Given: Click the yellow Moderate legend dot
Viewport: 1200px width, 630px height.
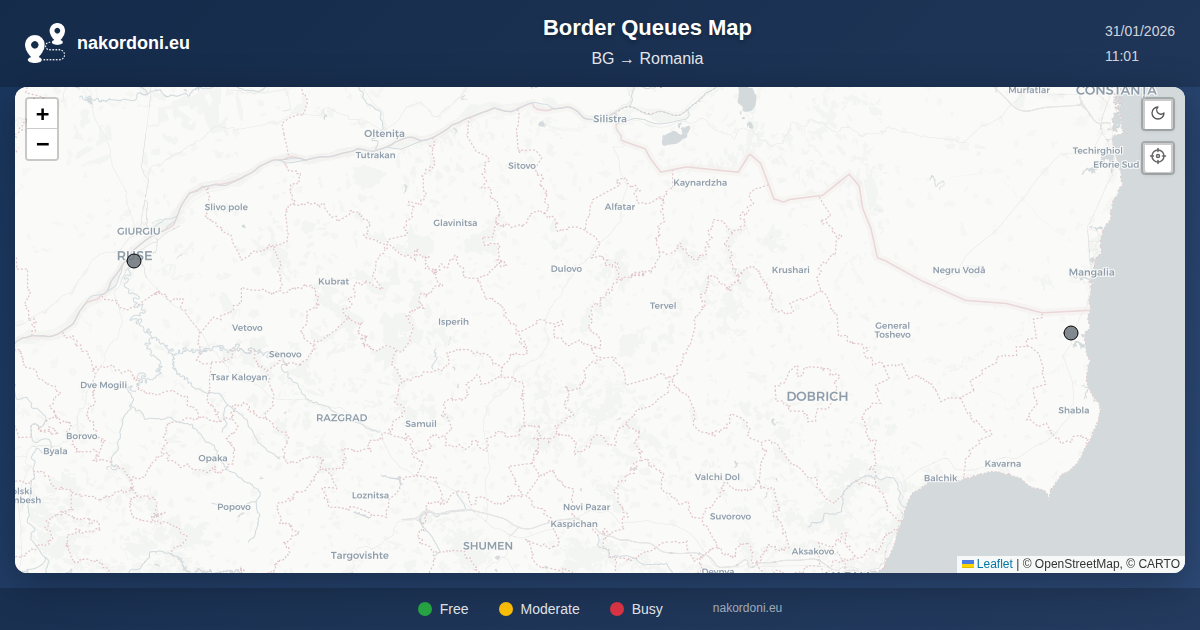Looking at the screenshot, I should point(506,609).
